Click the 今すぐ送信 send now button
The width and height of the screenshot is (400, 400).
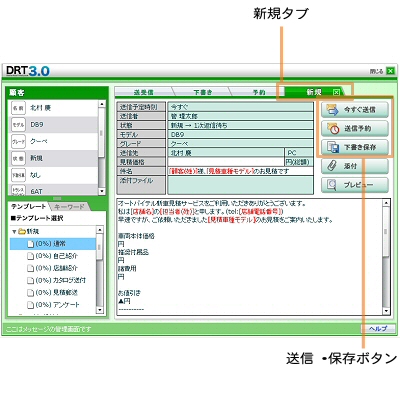point(355,109)
